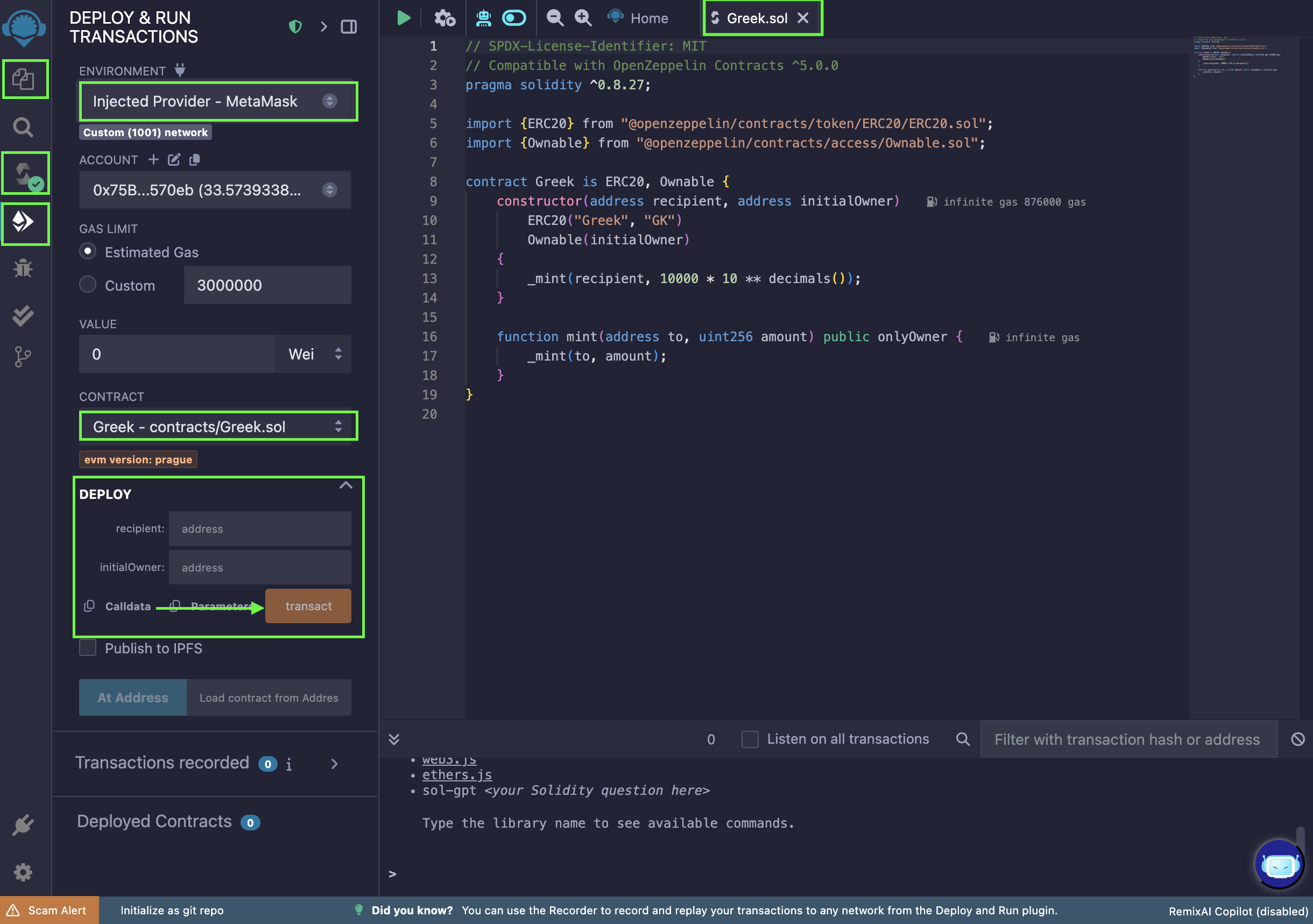This screenshot has width=1313, height=924.
Task: Switch to the Home tab
Action: [x=638, y=18]
